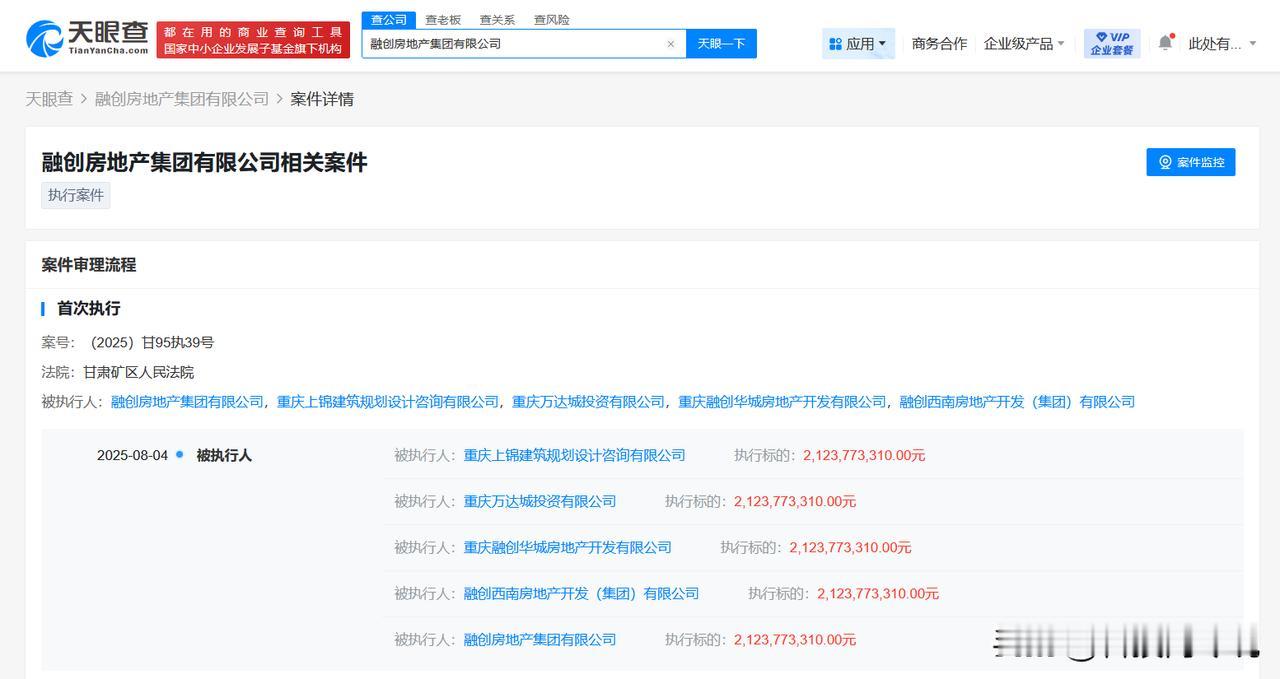Click the VIP 企业套餐 badge
Image resolution: width=1280 pixels, height=679 pixels.
(x=1112, y=43)
